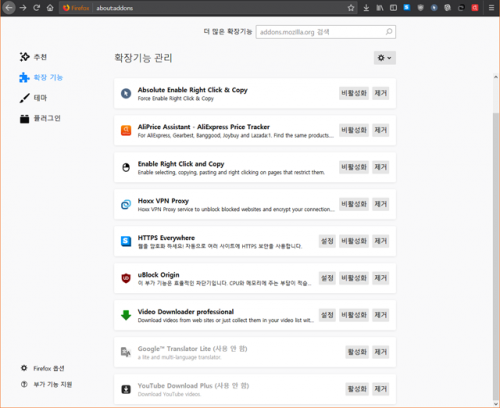This screenshot has width=500, height=408.
Task: Bookmark this page with the star icon
Action: (351, 8)
